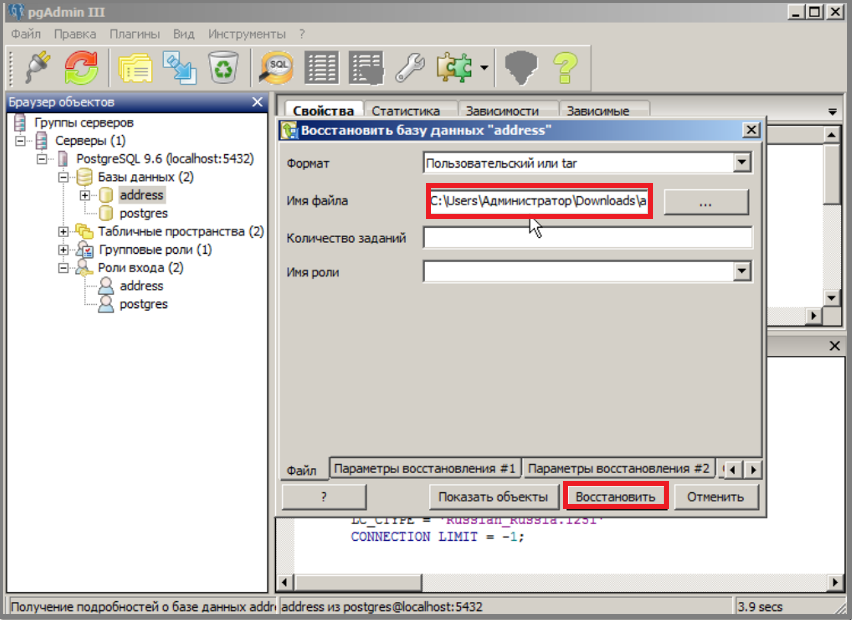Click the view data grid icon
The image size is (852, 620).
point(322,67)
